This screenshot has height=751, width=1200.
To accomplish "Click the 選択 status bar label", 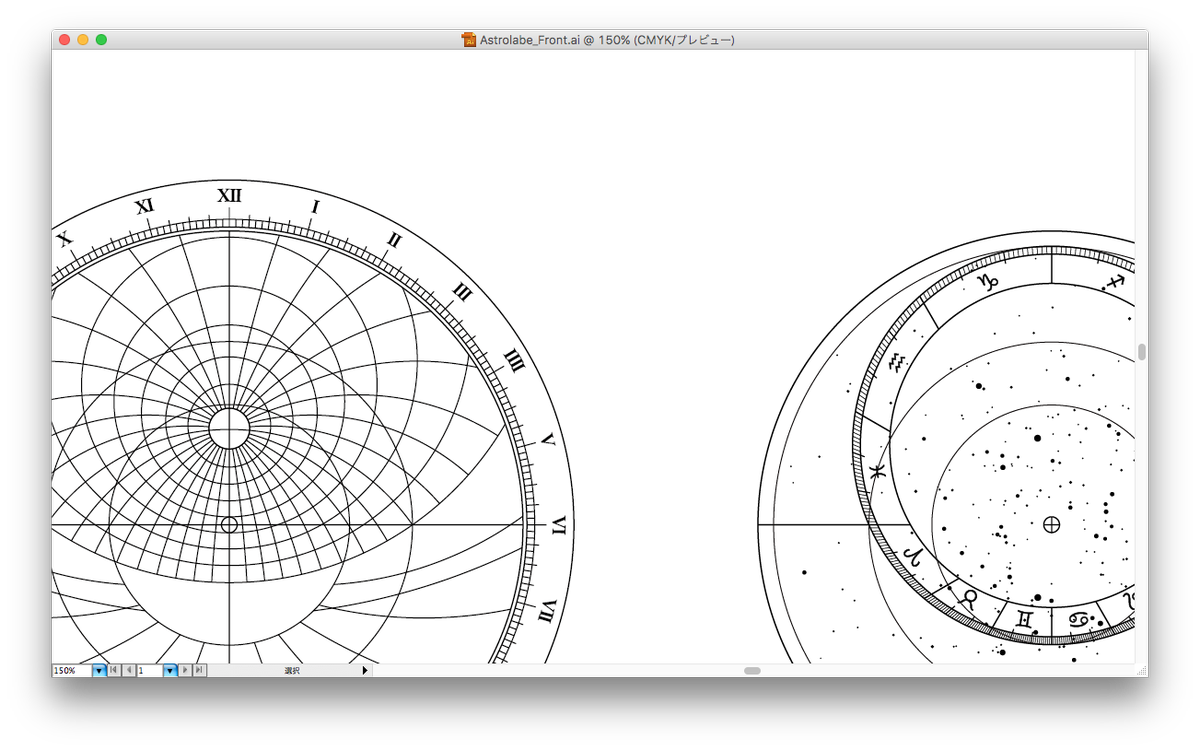I will pyautogui.click(x=292, y=670).
